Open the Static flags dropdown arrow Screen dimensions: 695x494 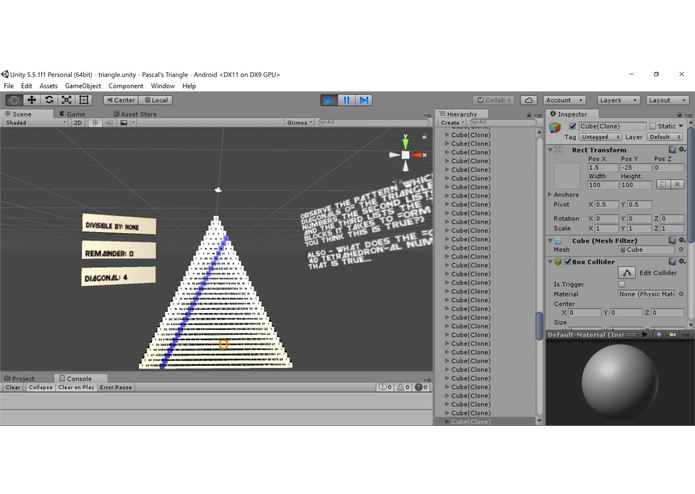[x=681, y=126]
